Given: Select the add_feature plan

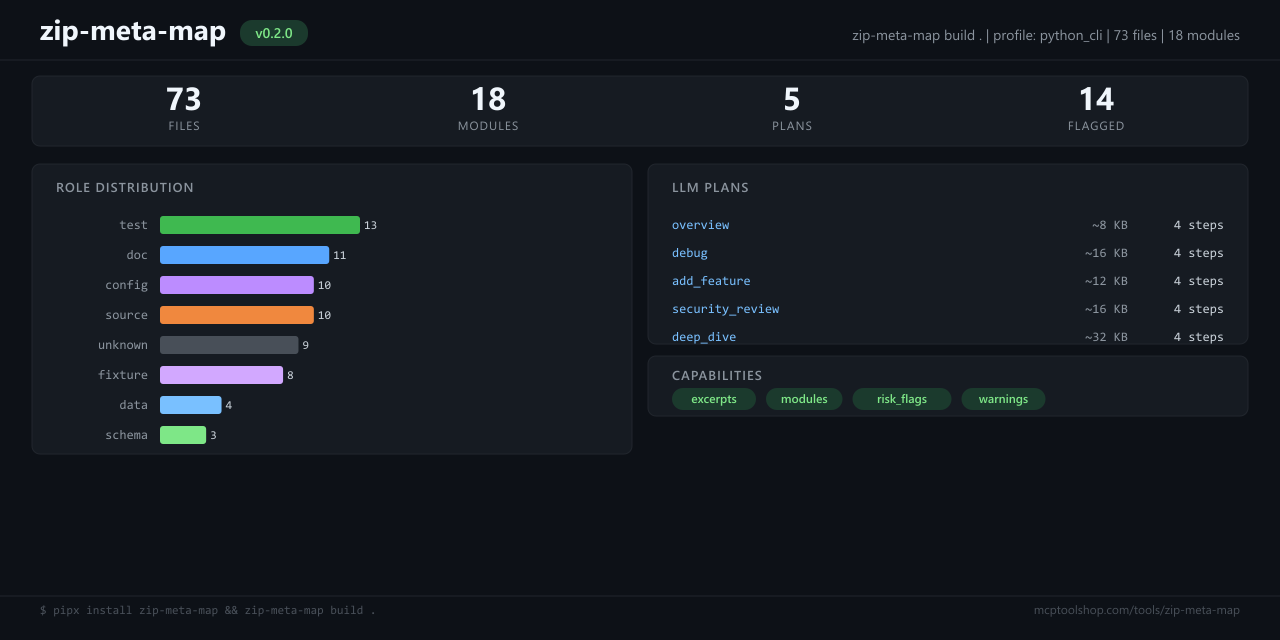Looking at the screenshot, I should coord(710,281).
